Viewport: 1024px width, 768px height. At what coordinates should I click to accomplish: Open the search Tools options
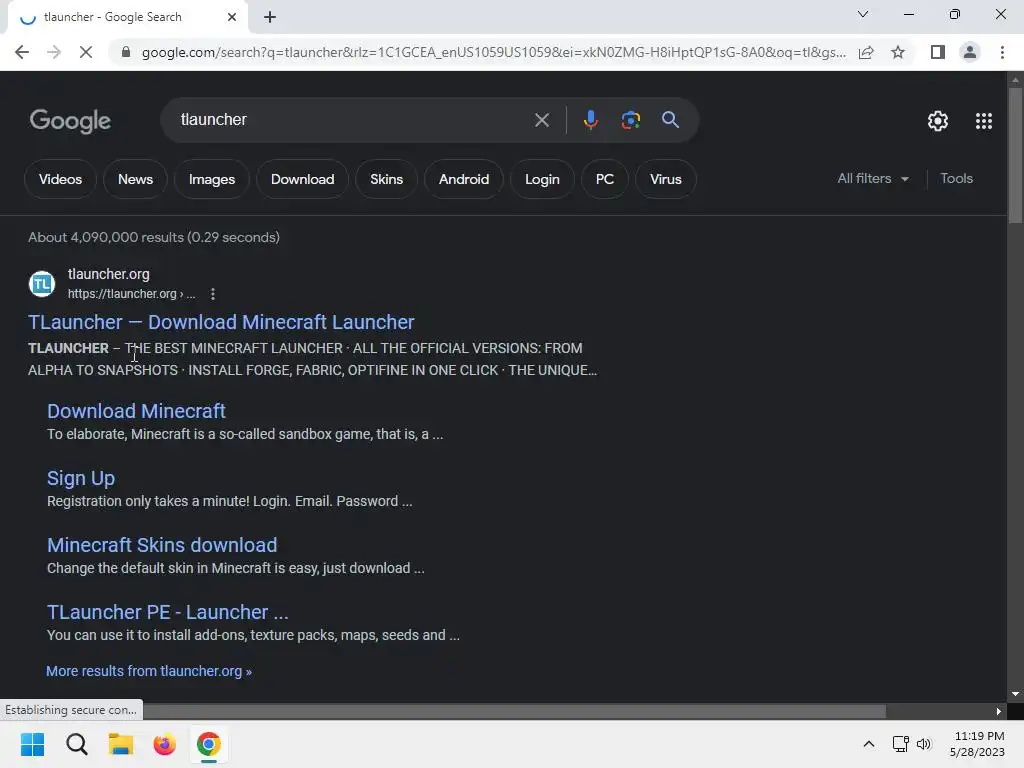pyautogui.click(x=956, y=178)
